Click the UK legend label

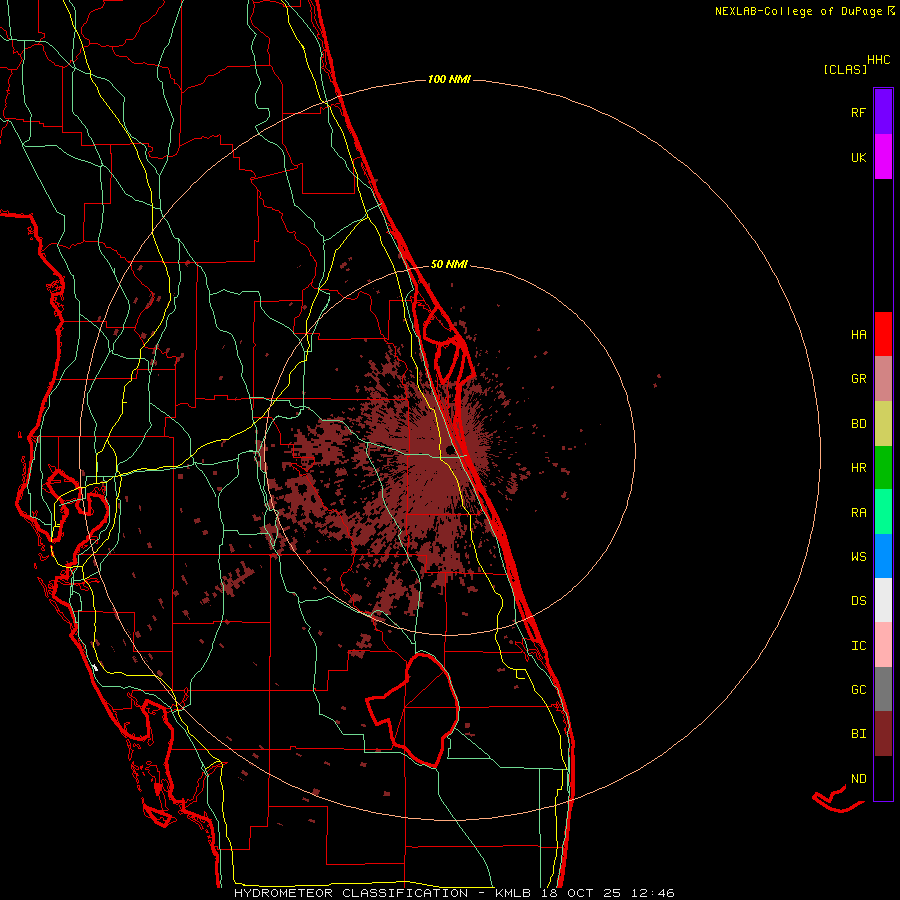pos(858,157)
